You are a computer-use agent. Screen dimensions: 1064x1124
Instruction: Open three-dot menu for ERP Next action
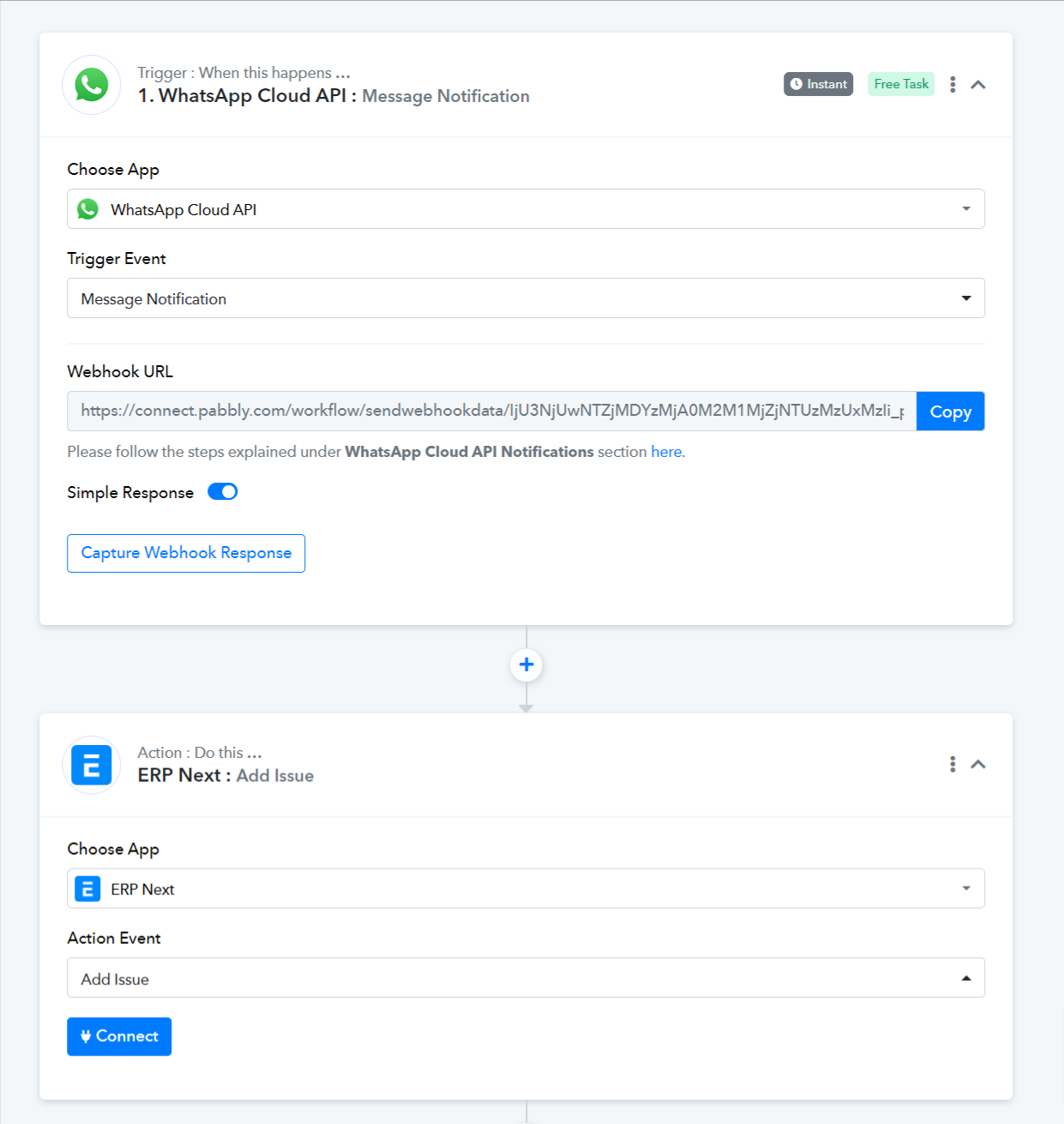[x=953, y=764]
